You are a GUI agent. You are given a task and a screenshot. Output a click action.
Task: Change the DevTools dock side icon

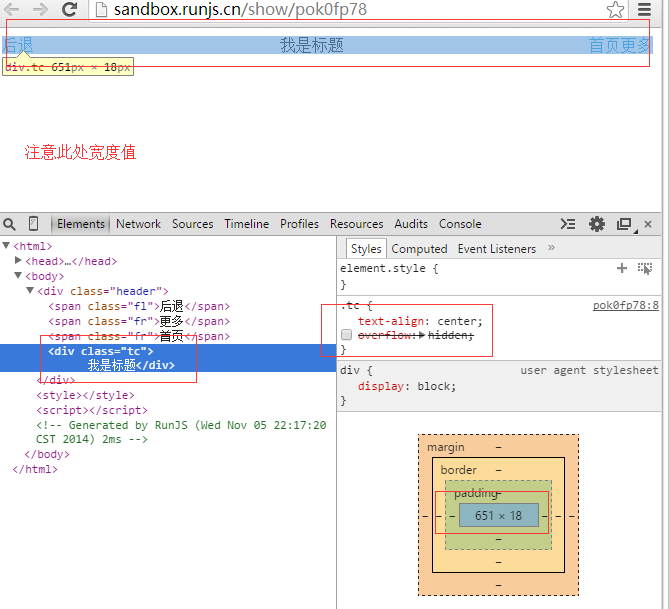click(x=625, y=224)
